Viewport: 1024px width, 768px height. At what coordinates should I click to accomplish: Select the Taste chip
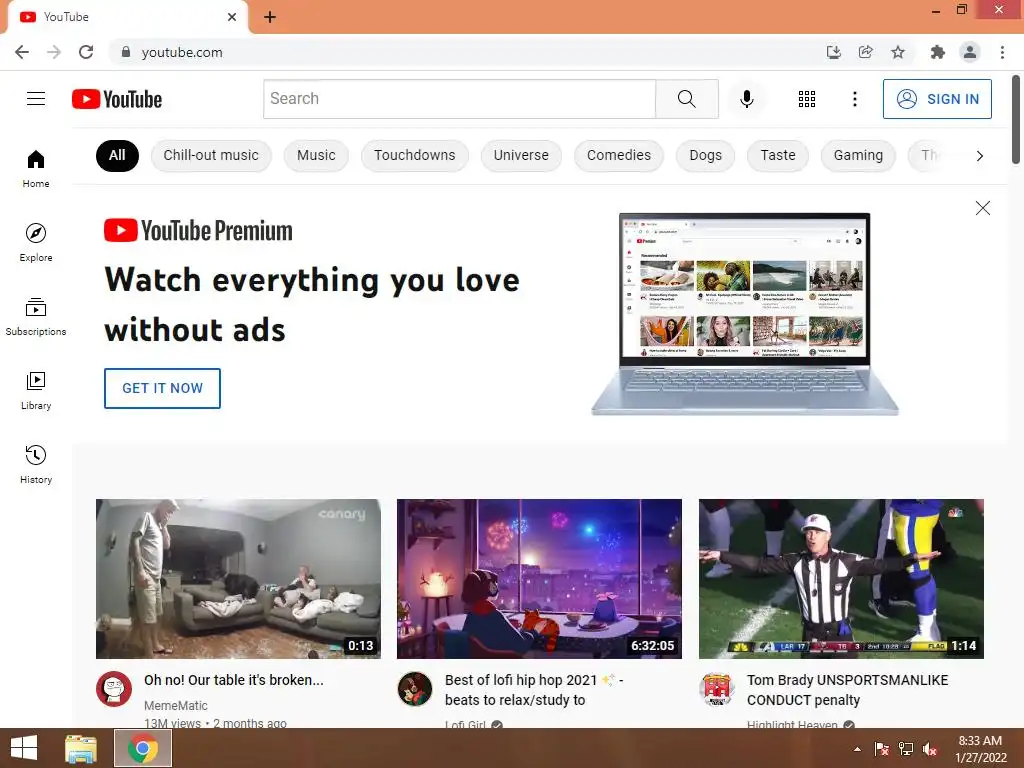[x=778, y=155]
